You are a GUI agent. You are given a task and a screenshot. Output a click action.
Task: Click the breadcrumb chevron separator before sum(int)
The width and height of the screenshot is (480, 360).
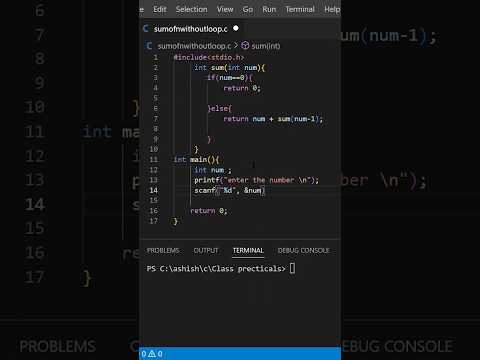(236, 45)
